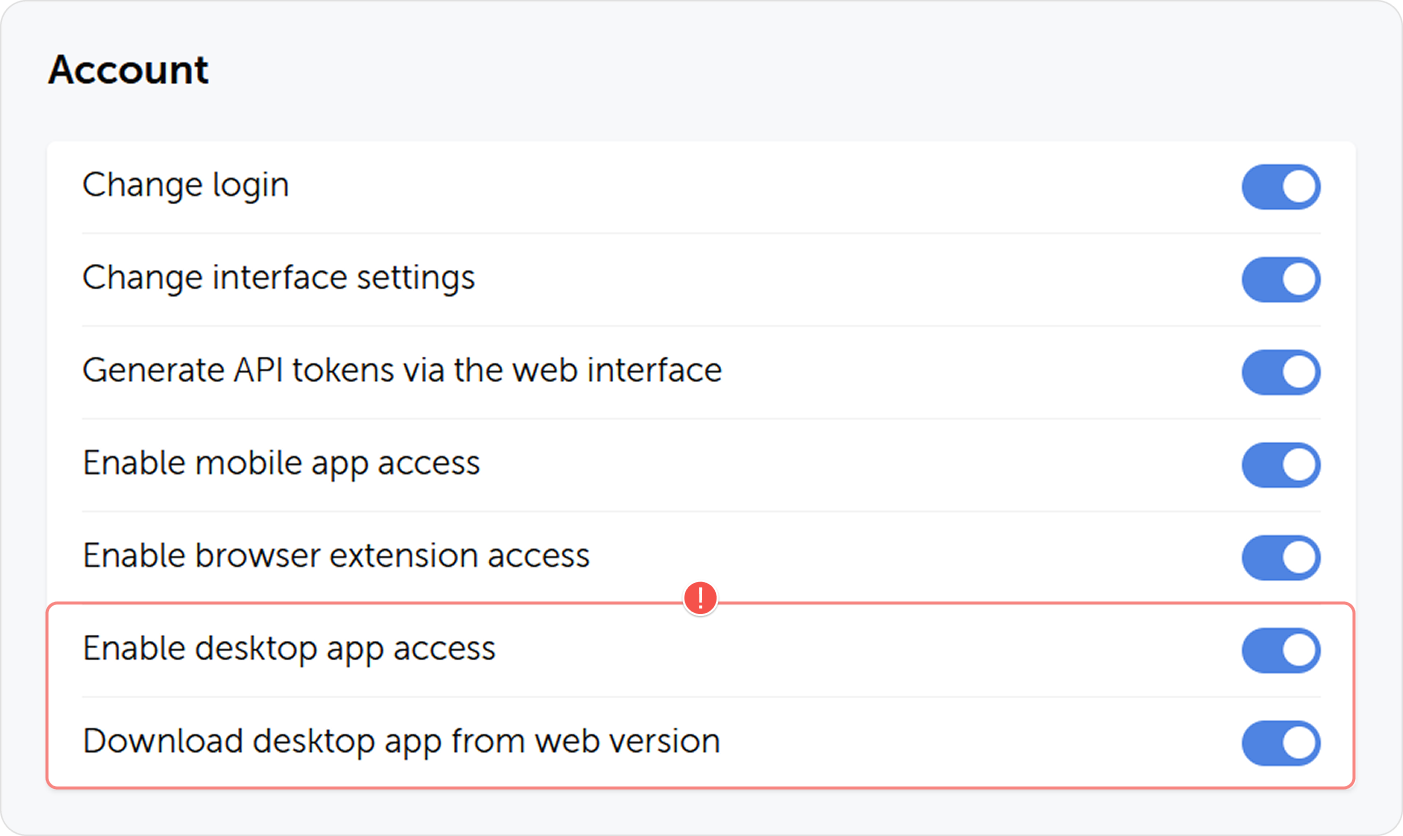Disable Enable browser extension access
The height and width of the screenshot is (836, 1403).
point(1281,558)
